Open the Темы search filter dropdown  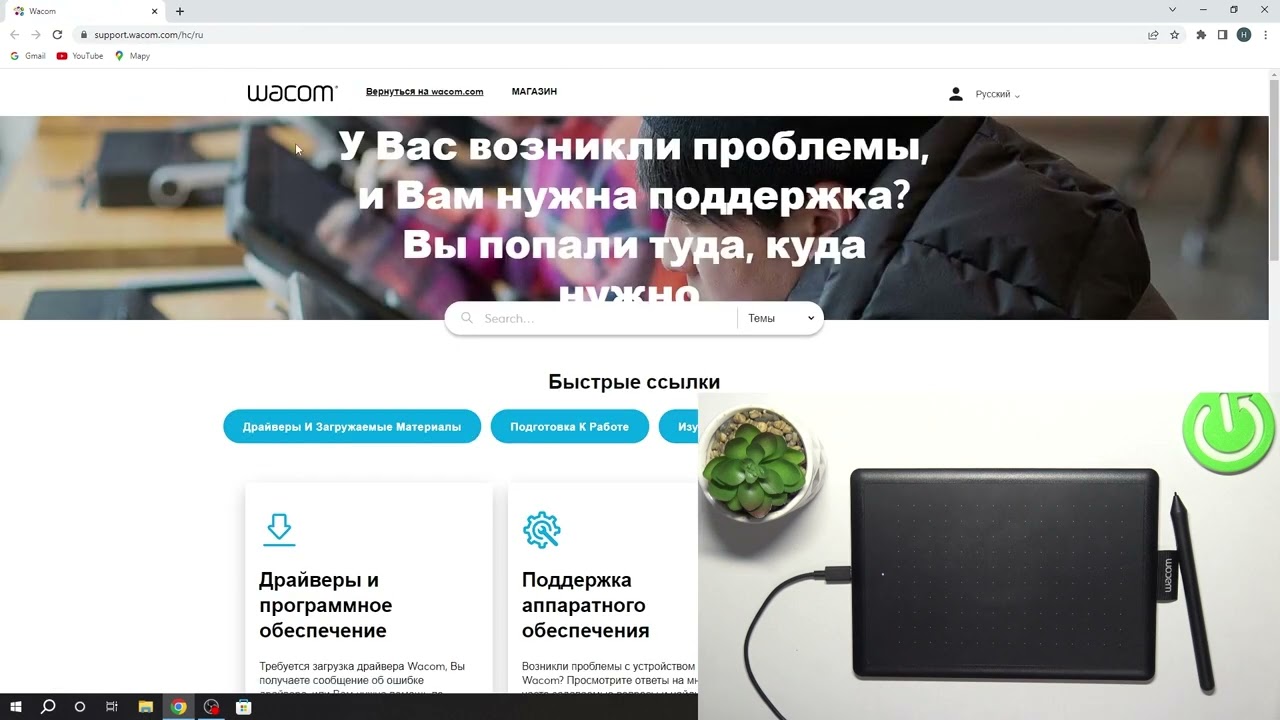pos(781,318)
